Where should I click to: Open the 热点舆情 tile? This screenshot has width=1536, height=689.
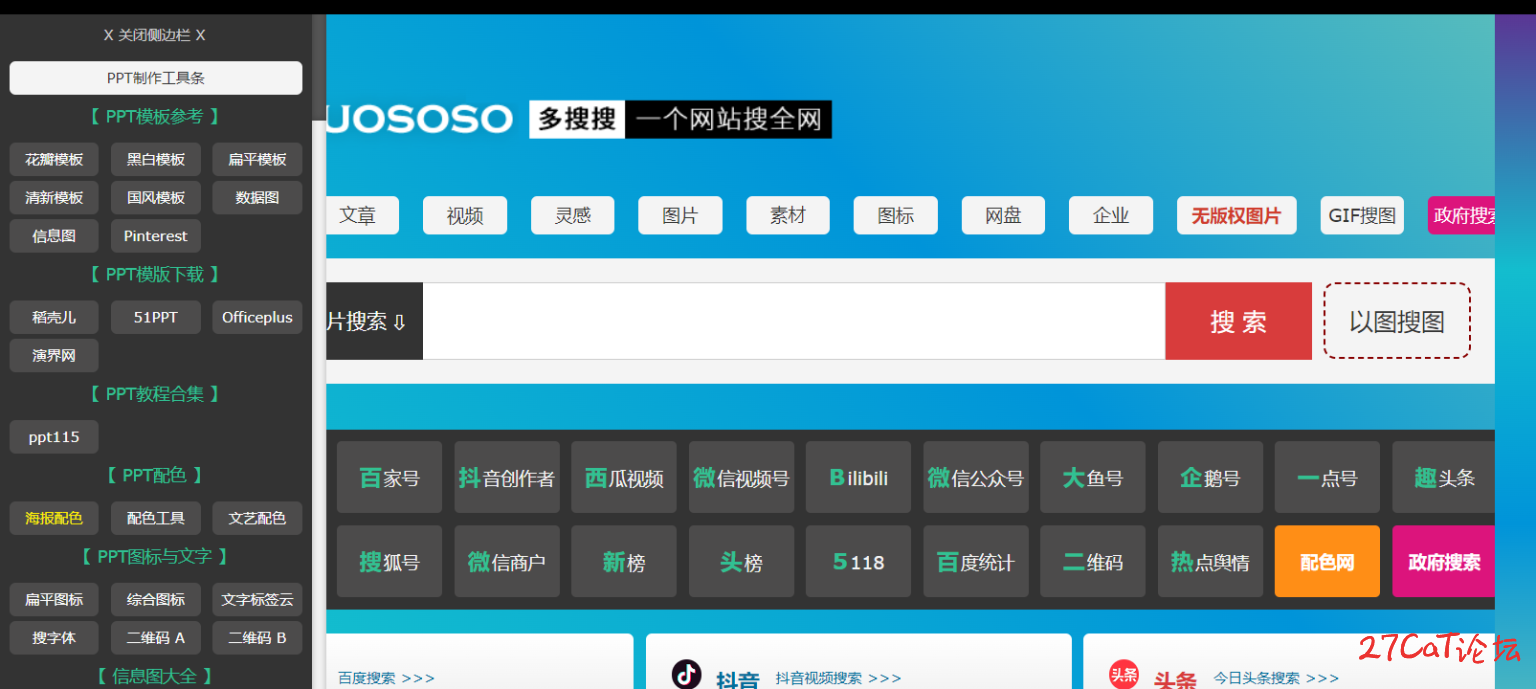point(1210,561)
